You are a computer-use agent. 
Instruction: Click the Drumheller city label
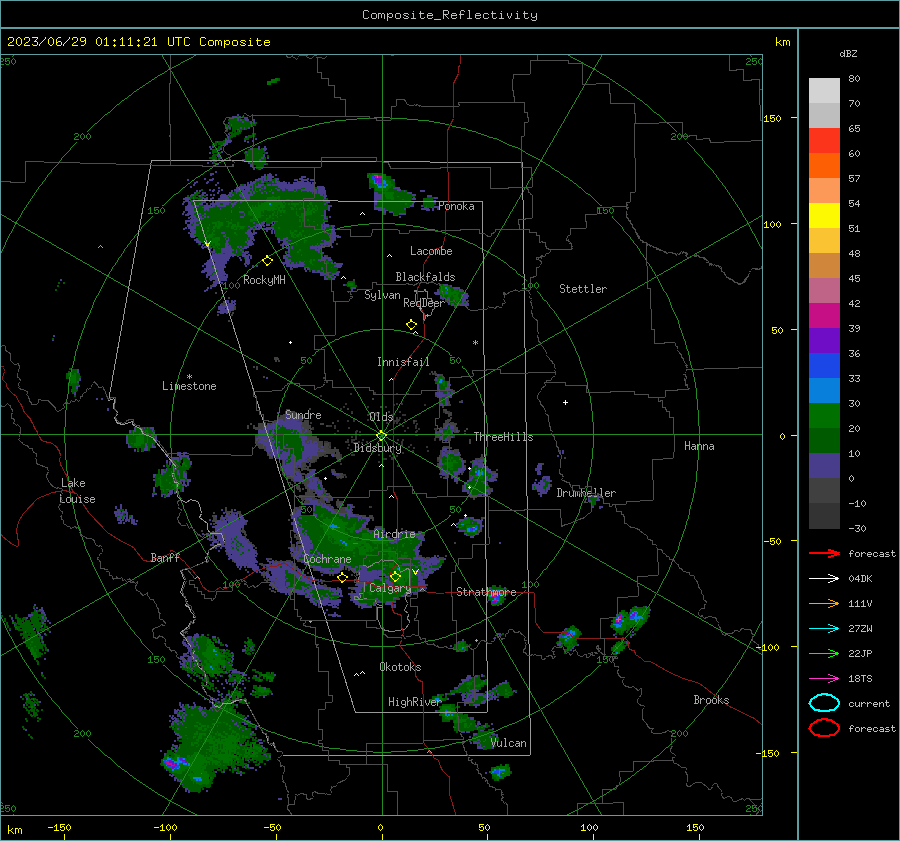586,493
